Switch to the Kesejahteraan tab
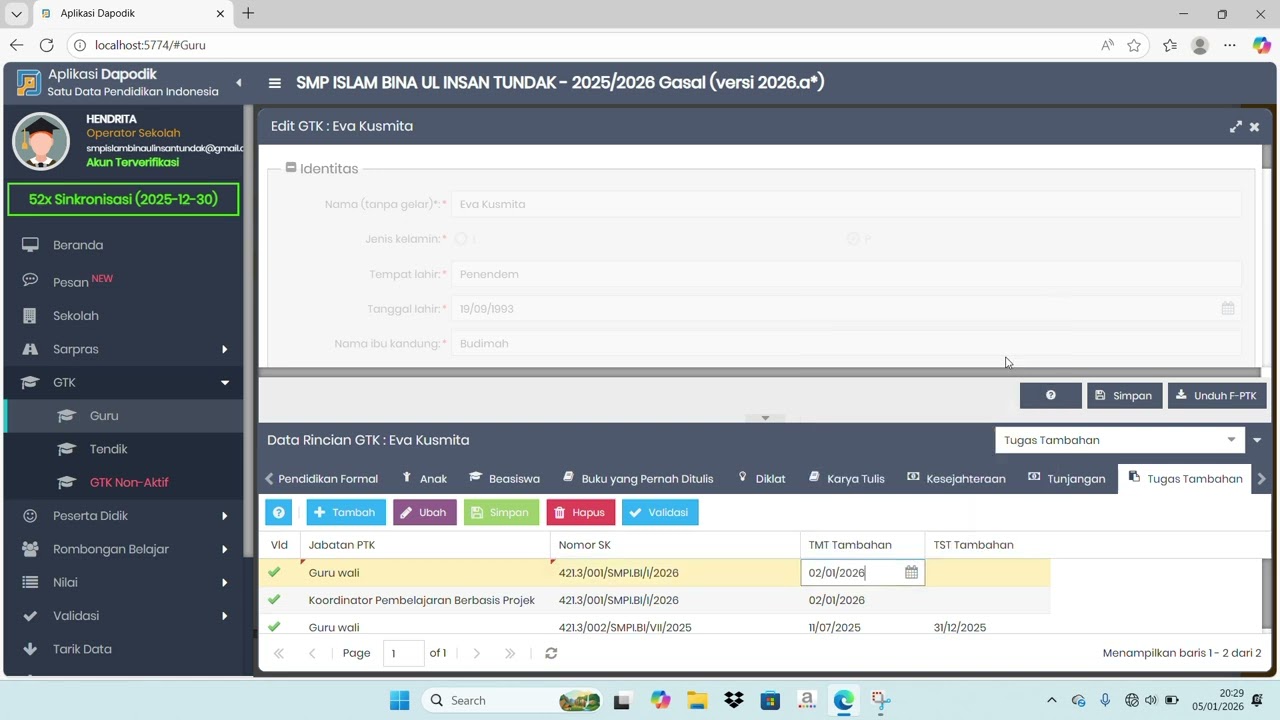1280x720 pixels. tap(956, 478)
